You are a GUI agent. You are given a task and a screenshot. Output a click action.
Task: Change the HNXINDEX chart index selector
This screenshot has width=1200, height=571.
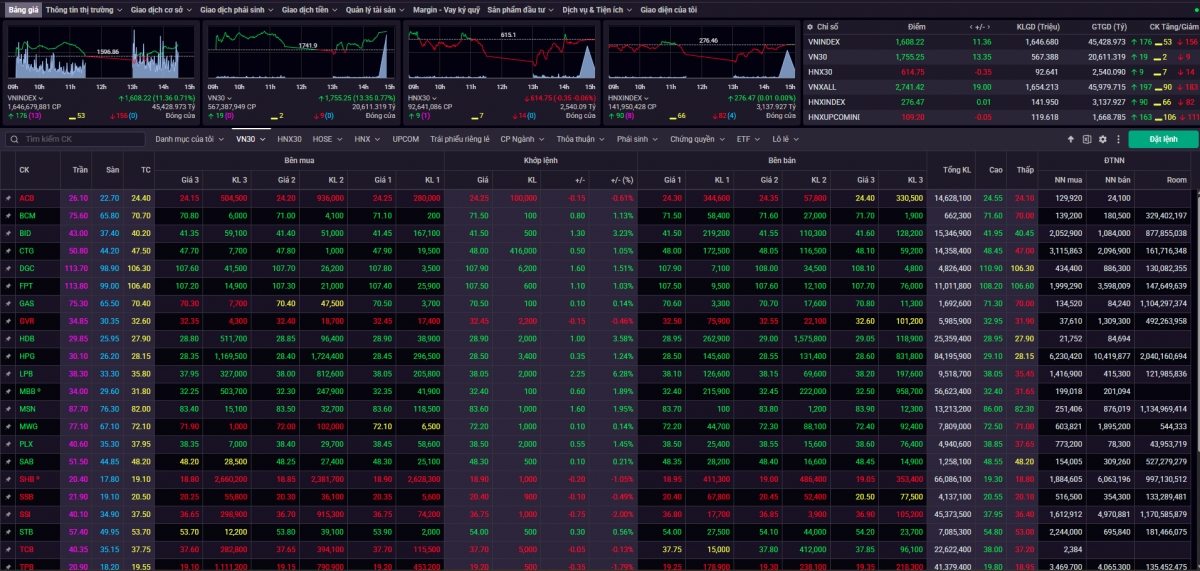(x=630, y=98)
